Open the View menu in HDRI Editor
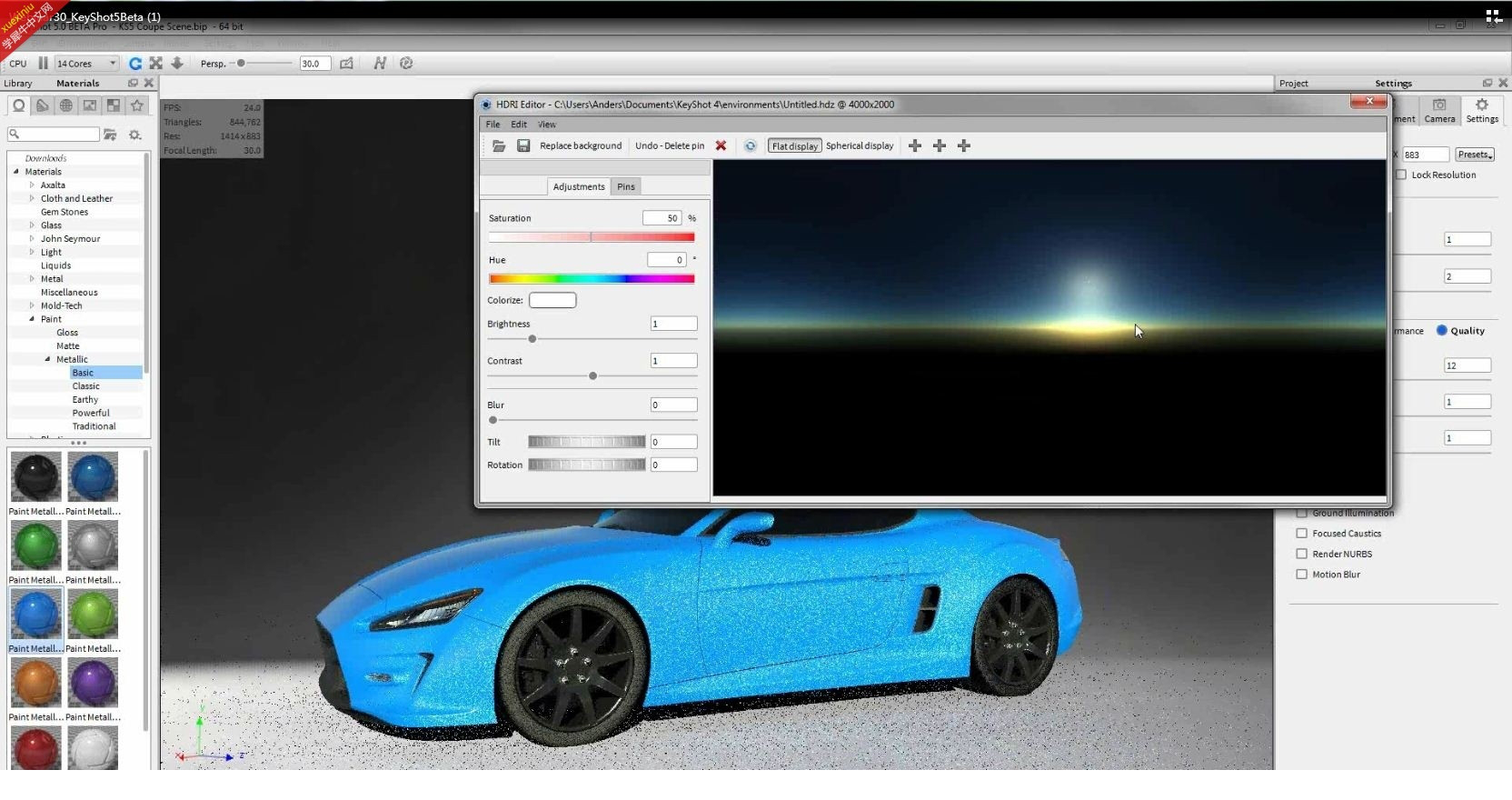 [x=547, y=125]
